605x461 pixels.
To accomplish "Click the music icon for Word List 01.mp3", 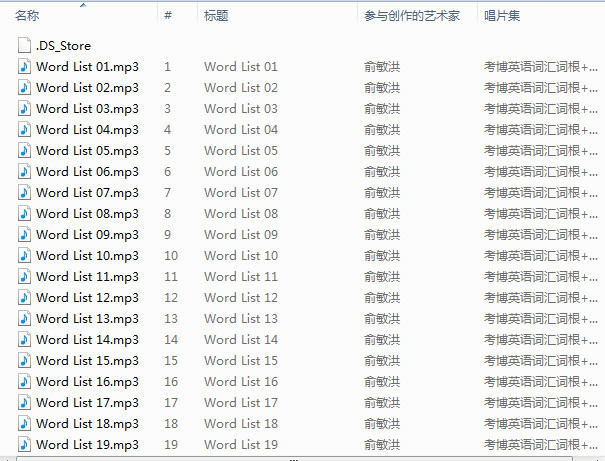I will [x=24, y=66].
